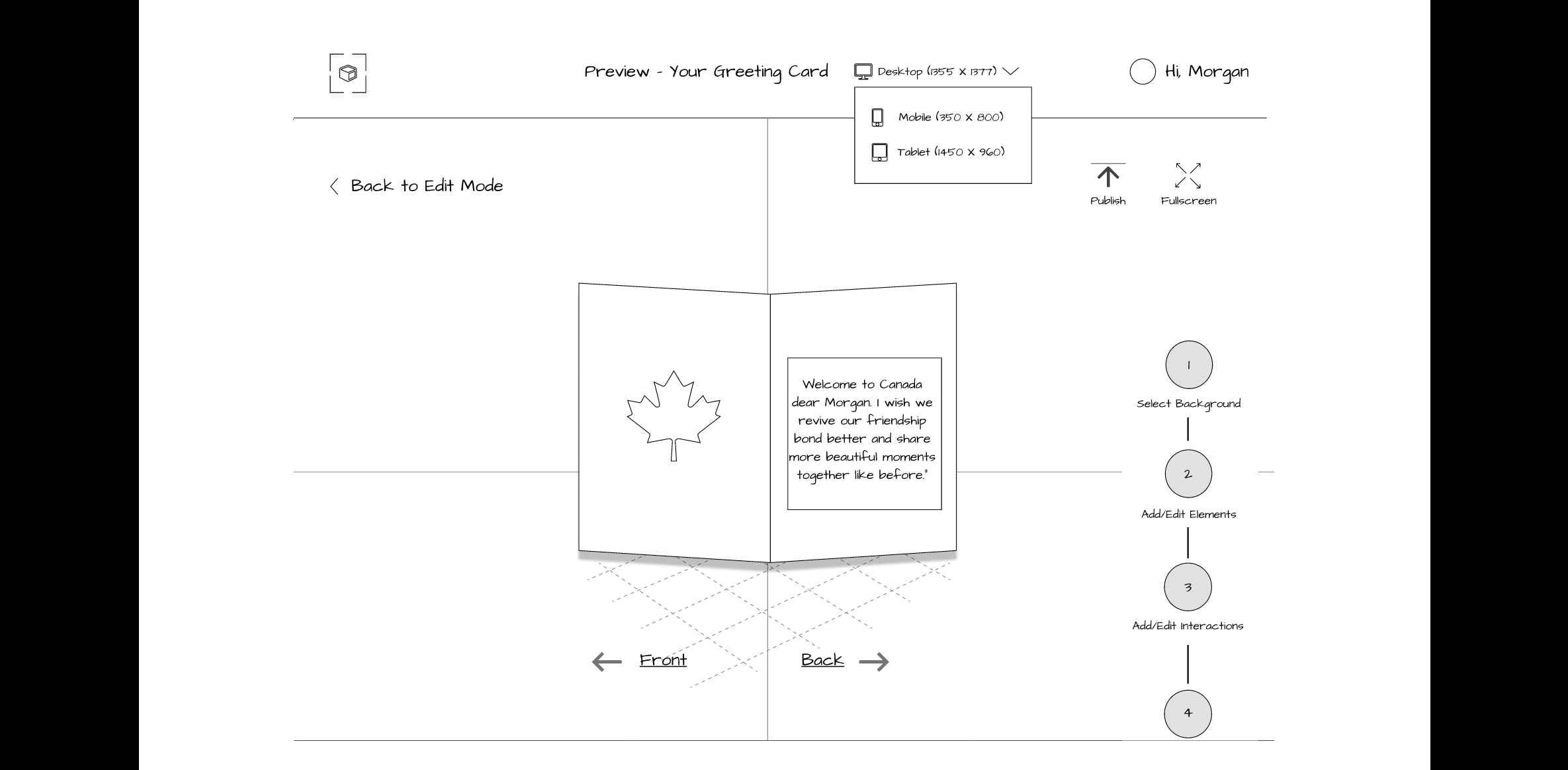Choose Tablet (1450 x 960) option

[950, 152]
